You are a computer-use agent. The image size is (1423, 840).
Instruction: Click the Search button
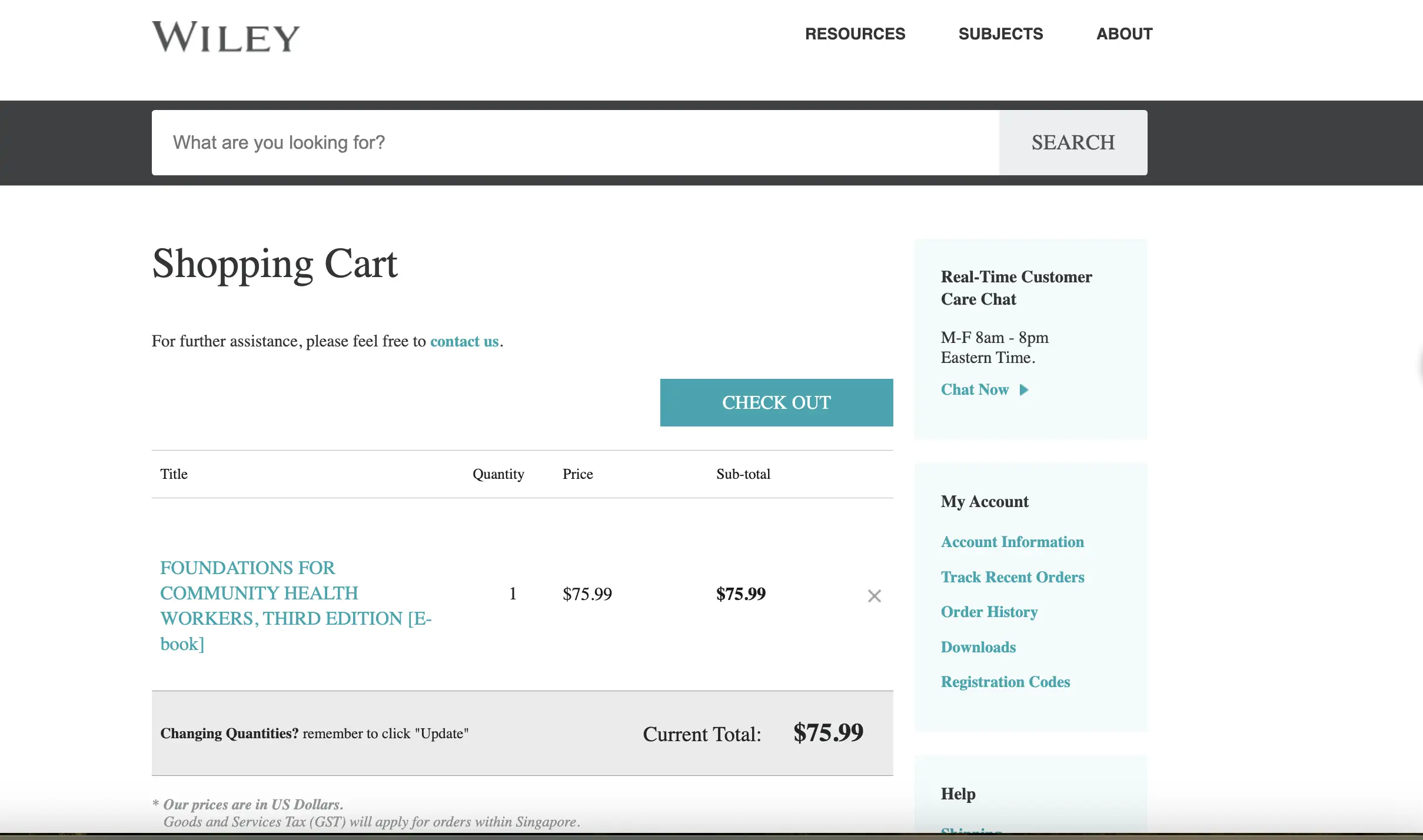[1073, 142]
